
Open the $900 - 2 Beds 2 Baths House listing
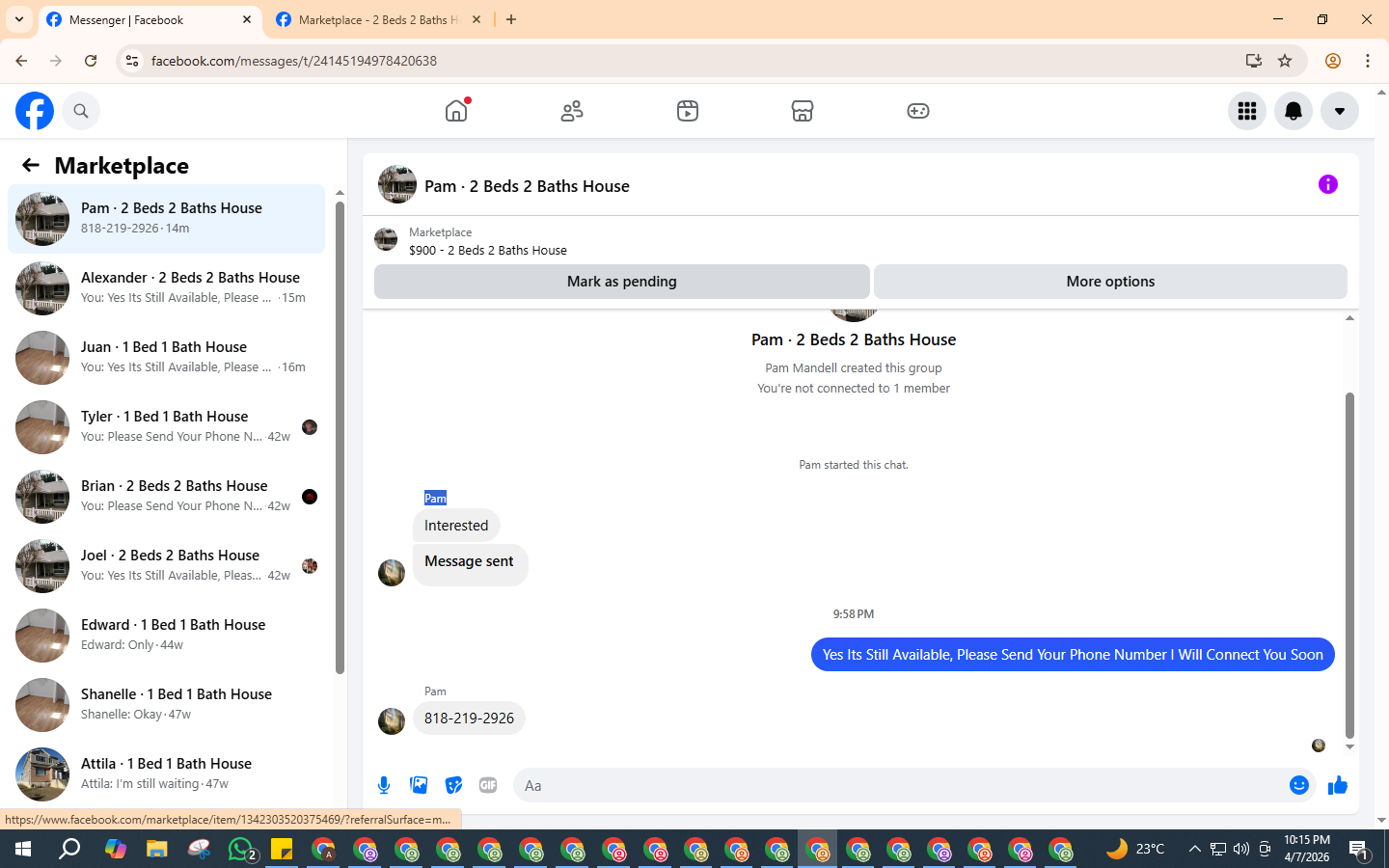point(488,250)
